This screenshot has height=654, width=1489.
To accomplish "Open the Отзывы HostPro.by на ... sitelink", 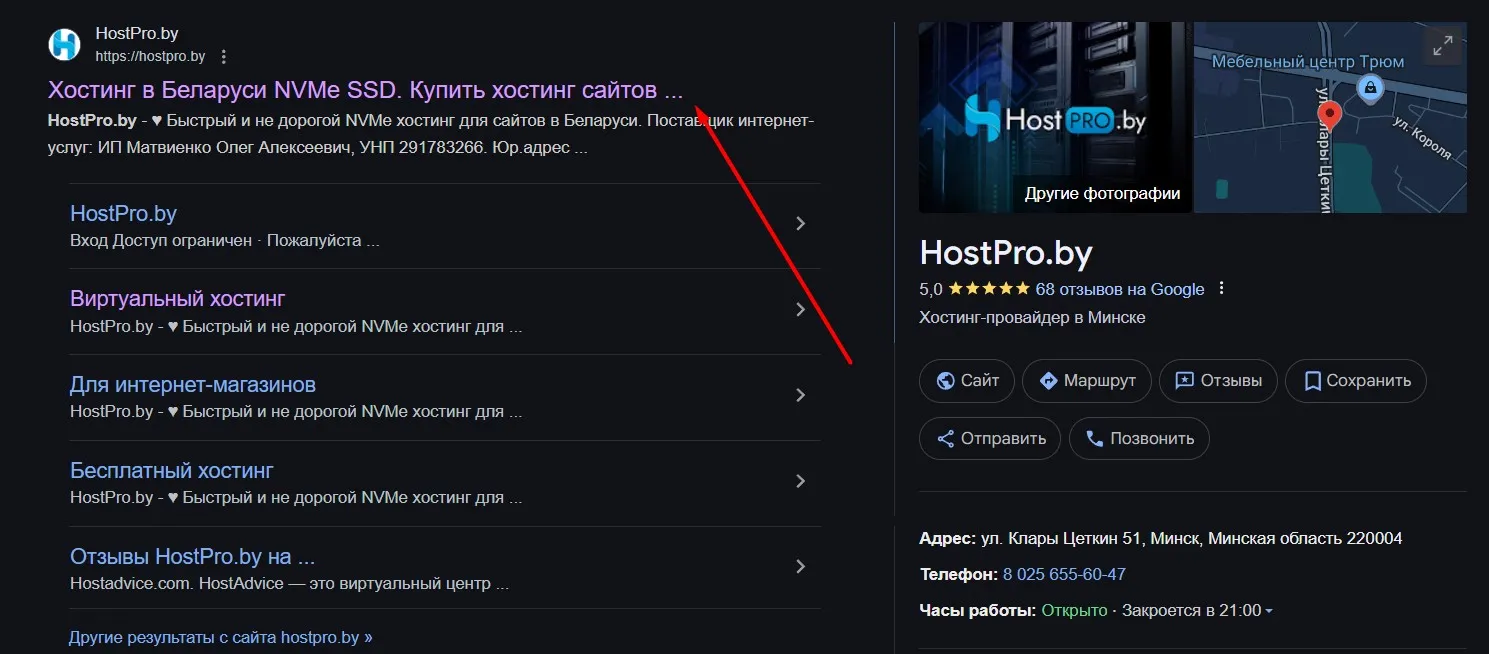I will pyautogui.click(x=193, y=557).
